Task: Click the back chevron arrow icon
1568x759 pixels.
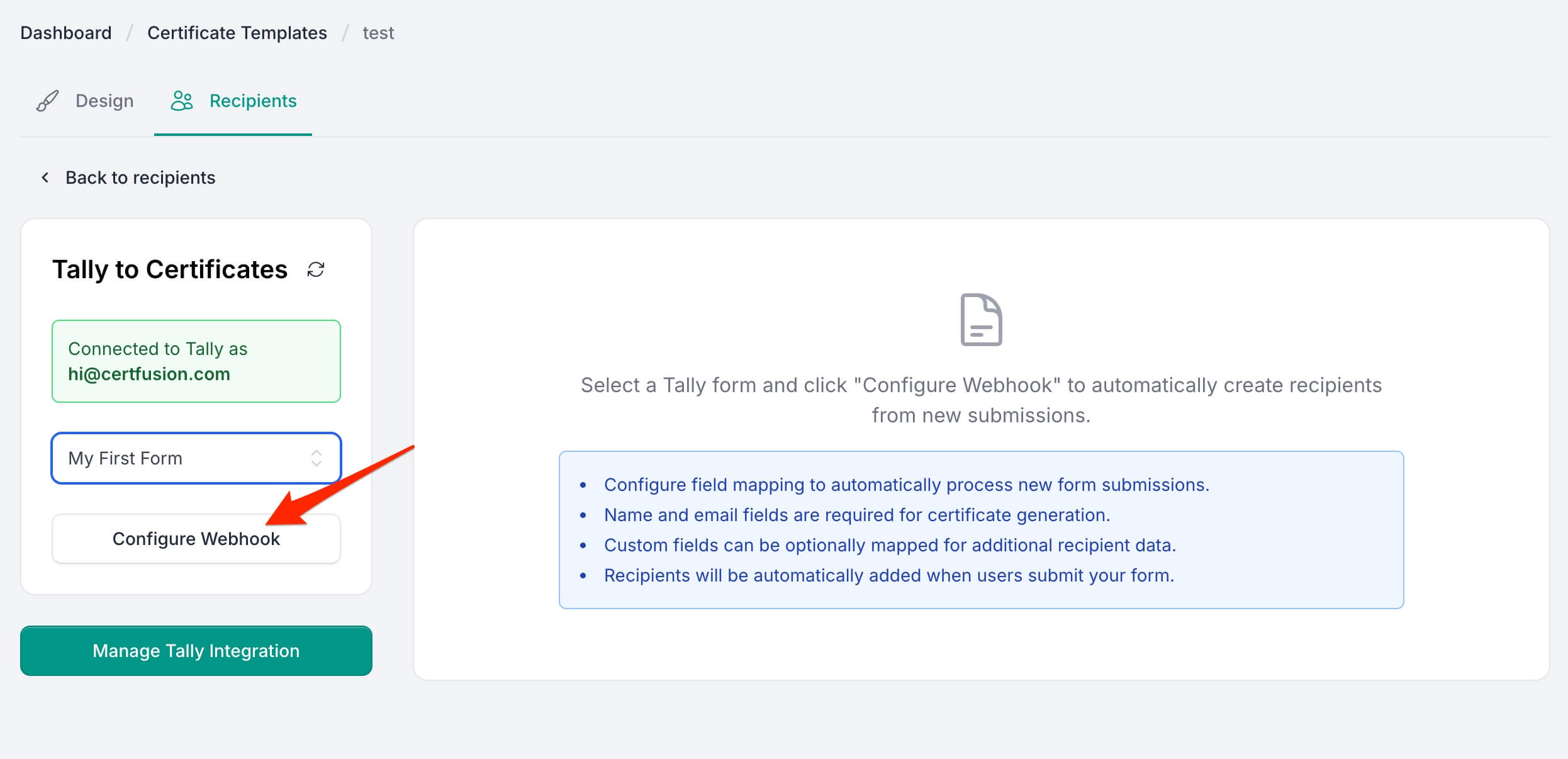Action: coord(45,177)
